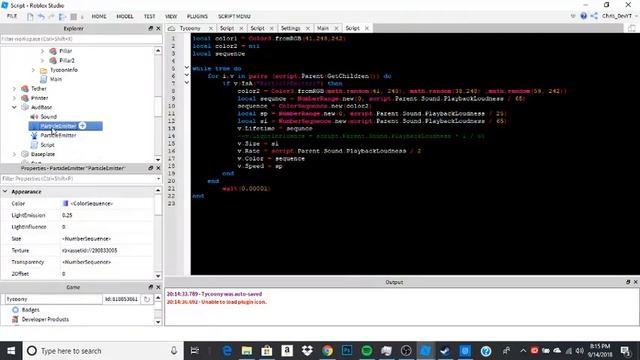Open the PLUGINS ribbon tab
The width and height of the screenshot is (640, 360).
pos(197,16)
